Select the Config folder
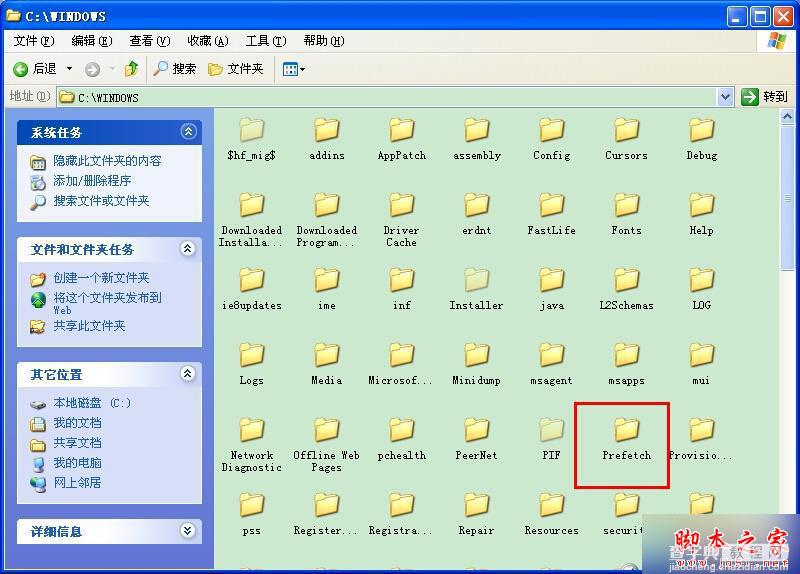800x574 pixels. pyautogui.click(x=552, y=139)
